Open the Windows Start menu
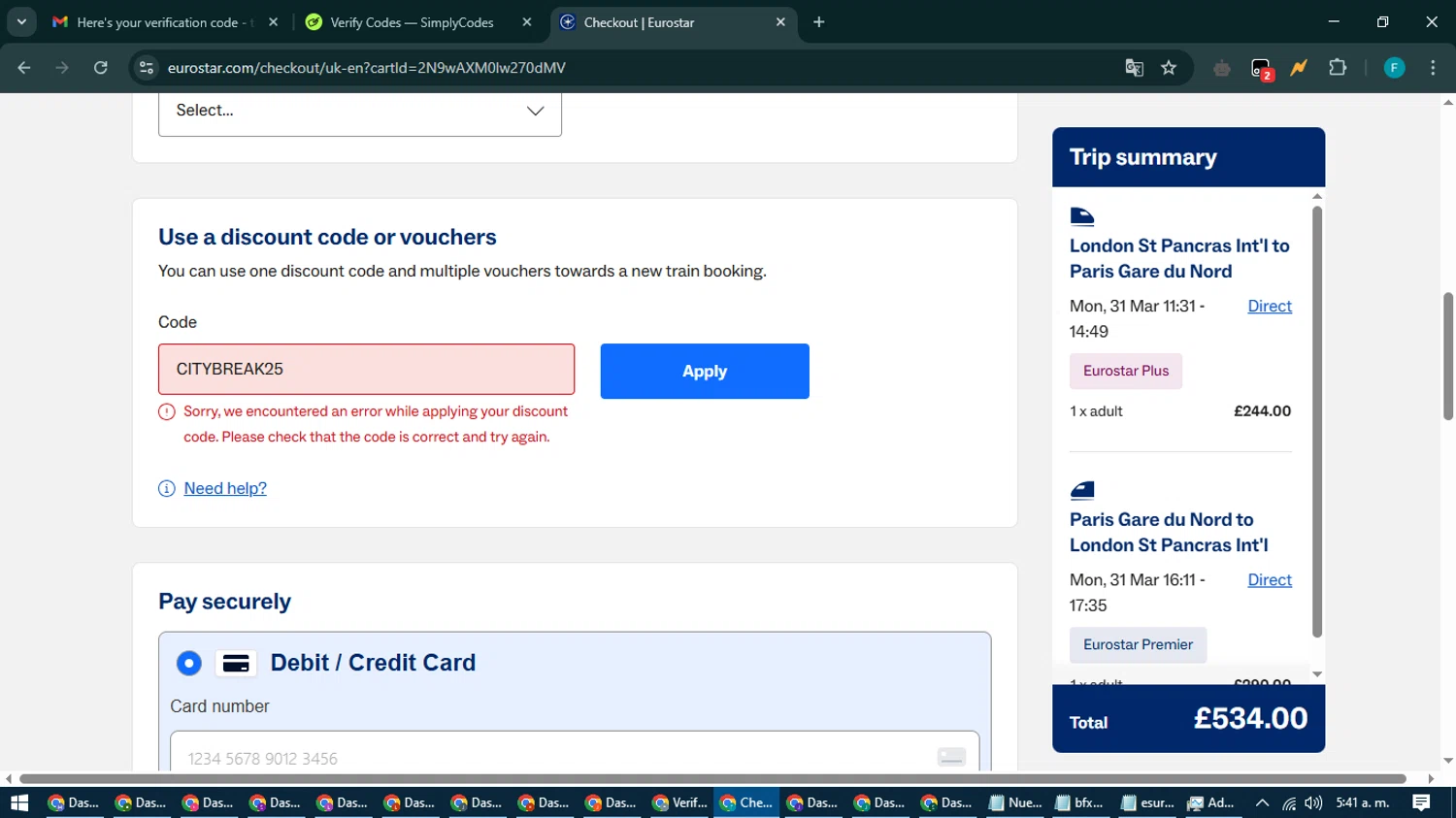This screenshot has height=818, width=1456. click(x=19, y=802)
